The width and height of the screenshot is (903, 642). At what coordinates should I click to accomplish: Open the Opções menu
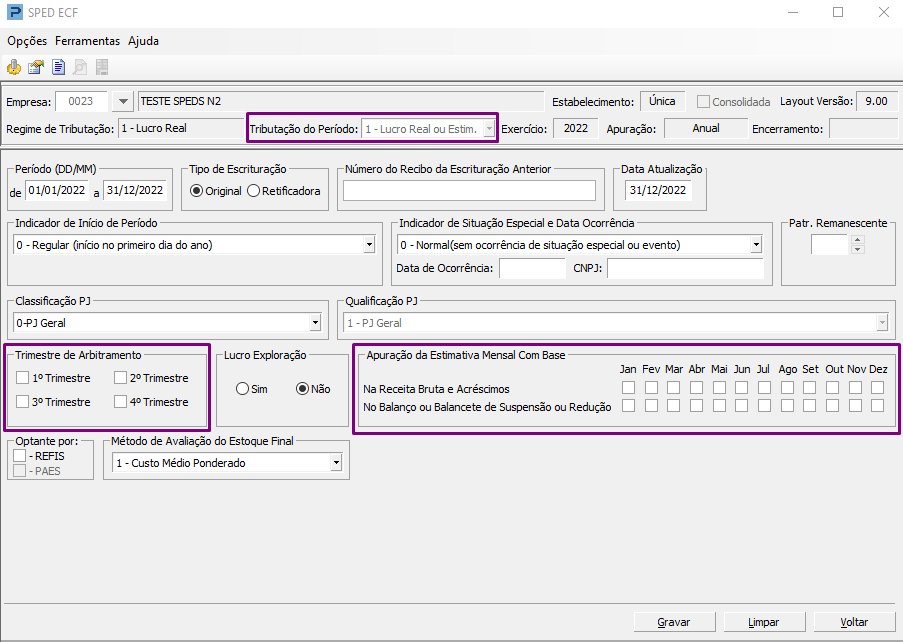pyautogui.click(x=27, y=41)
